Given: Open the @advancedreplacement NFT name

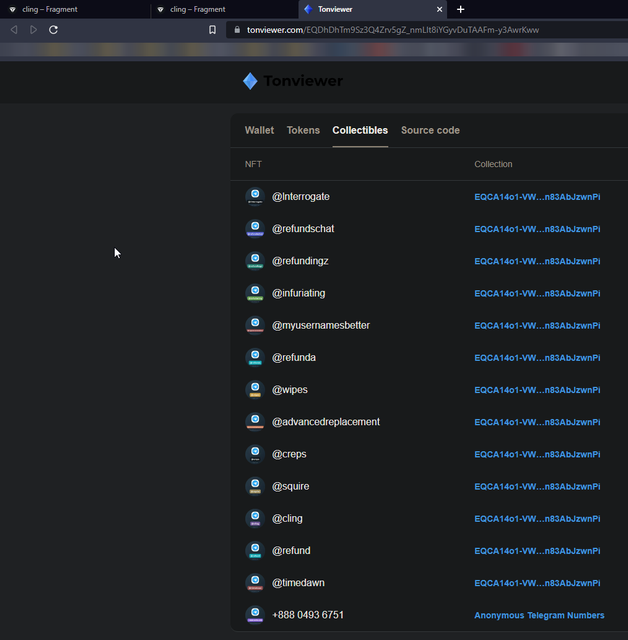Looking at the screenshot, I should [326, 422].
